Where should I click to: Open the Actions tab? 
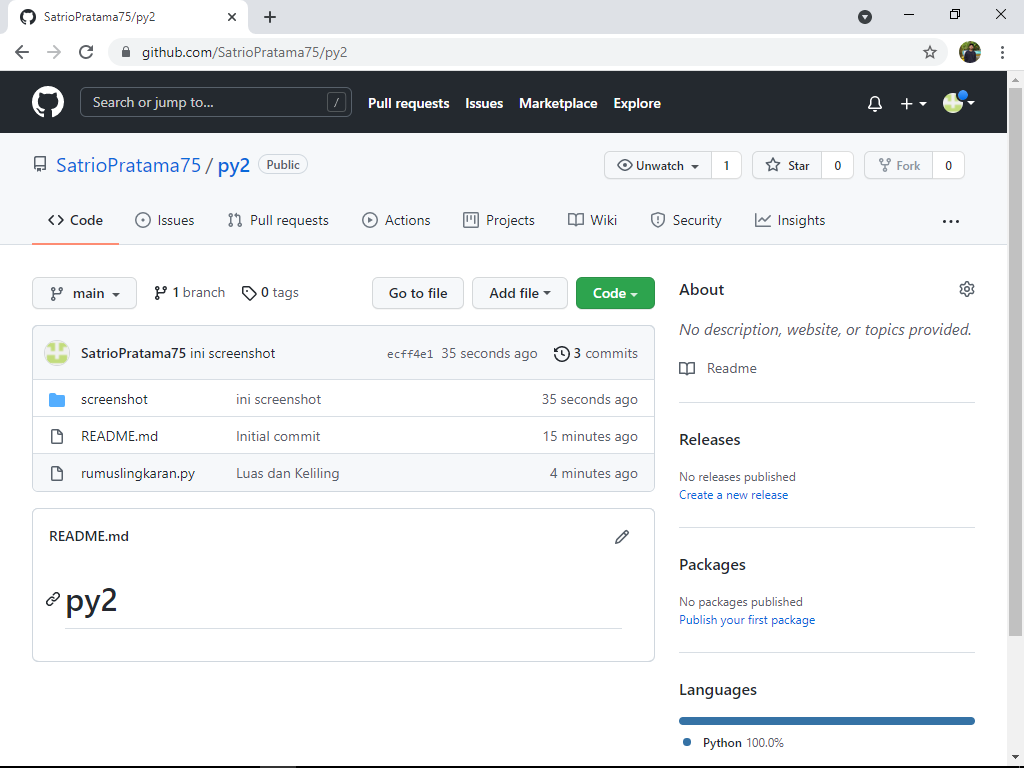[396, 221]
